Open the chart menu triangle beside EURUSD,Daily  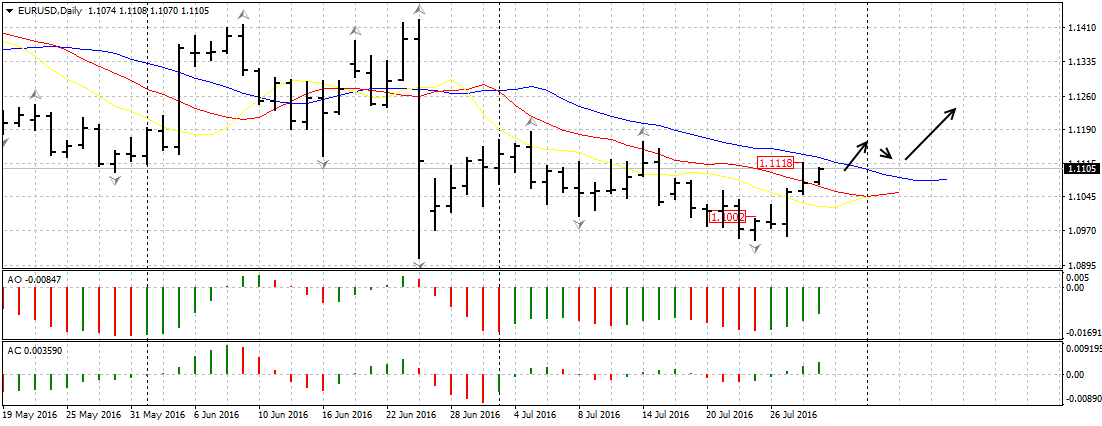9,10
